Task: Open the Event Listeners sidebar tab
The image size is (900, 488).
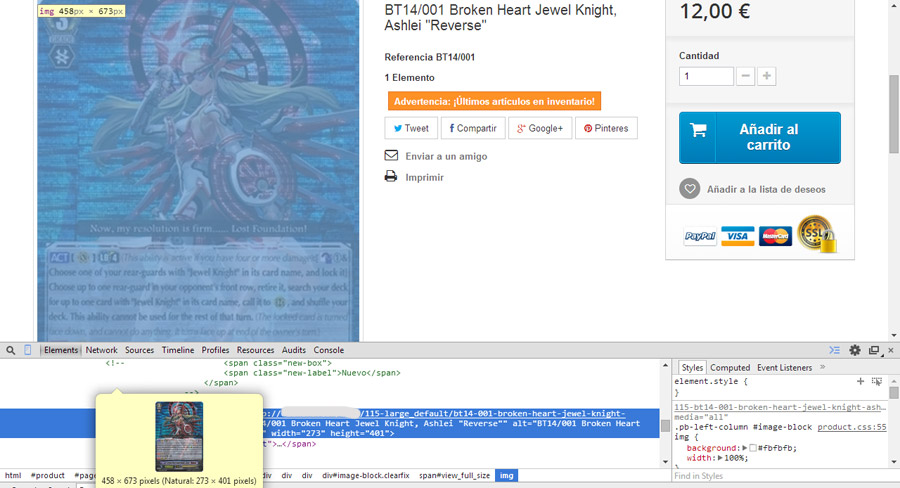Action: point(785,367)
